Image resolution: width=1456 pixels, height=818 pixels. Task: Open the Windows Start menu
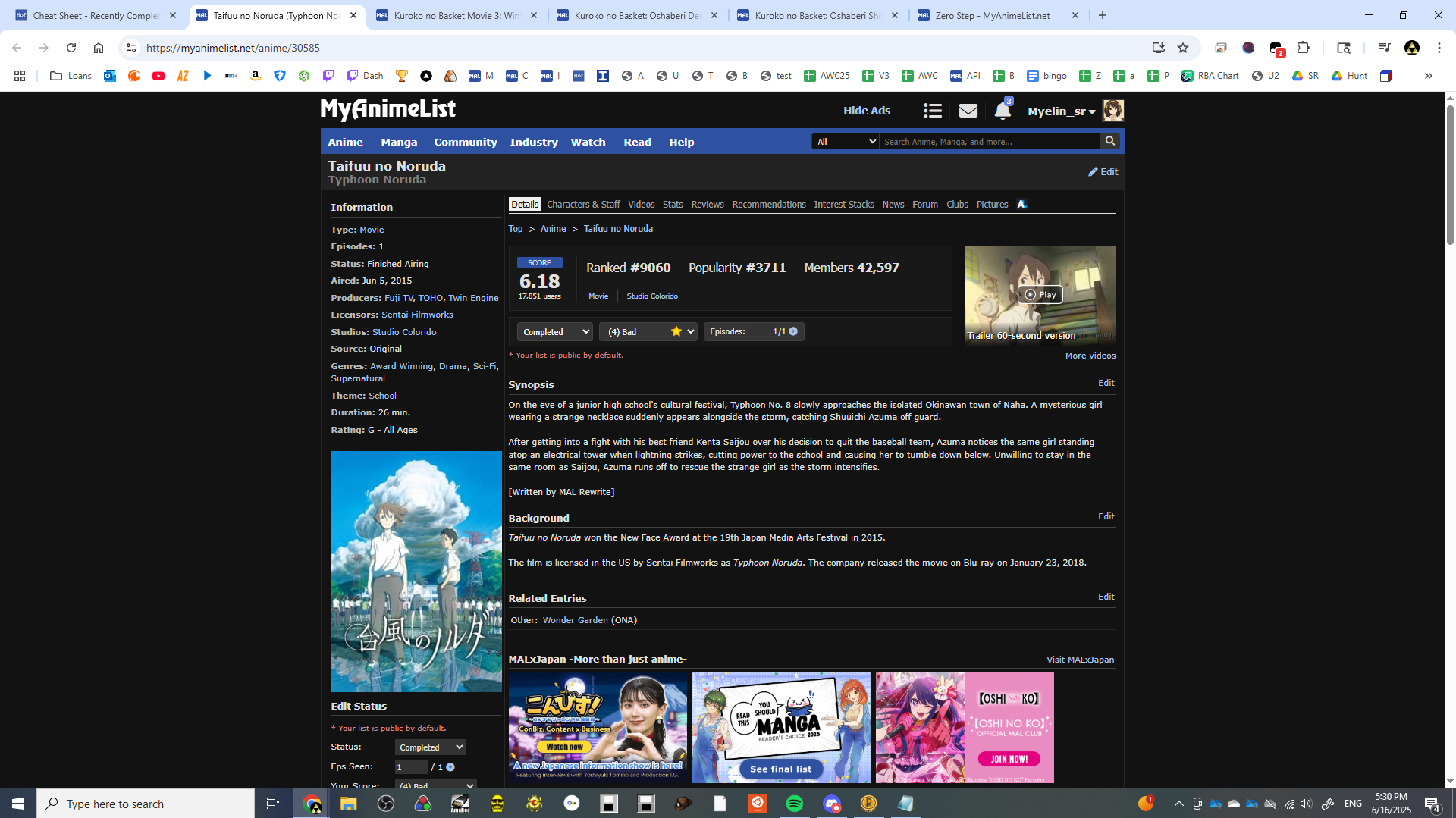[18, 804]
